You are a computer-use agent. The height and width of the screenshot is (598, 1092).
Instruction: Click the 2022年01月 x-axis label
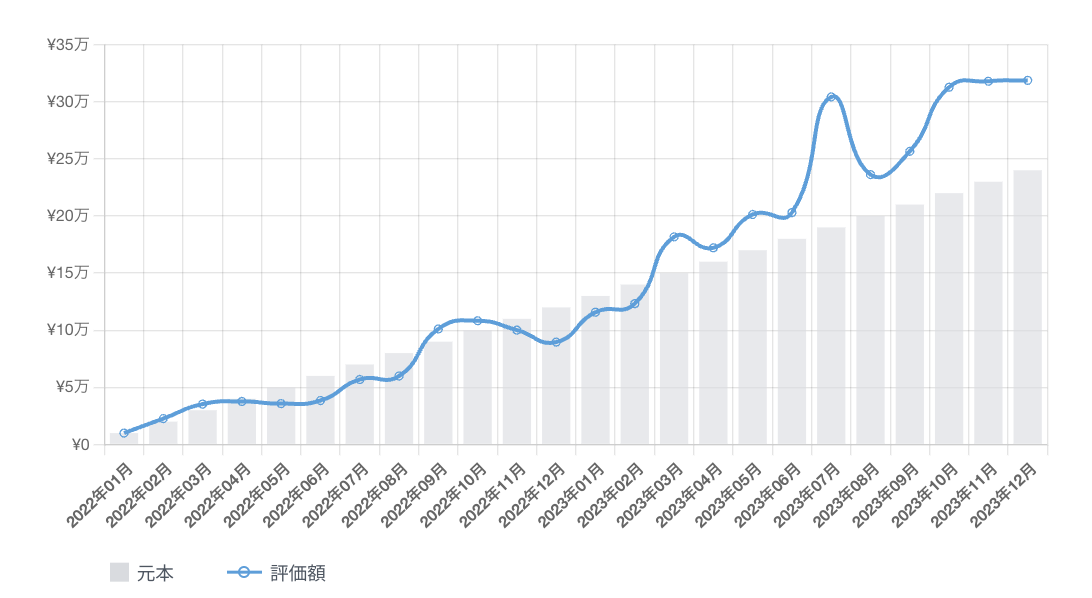(x=99, y=490)
